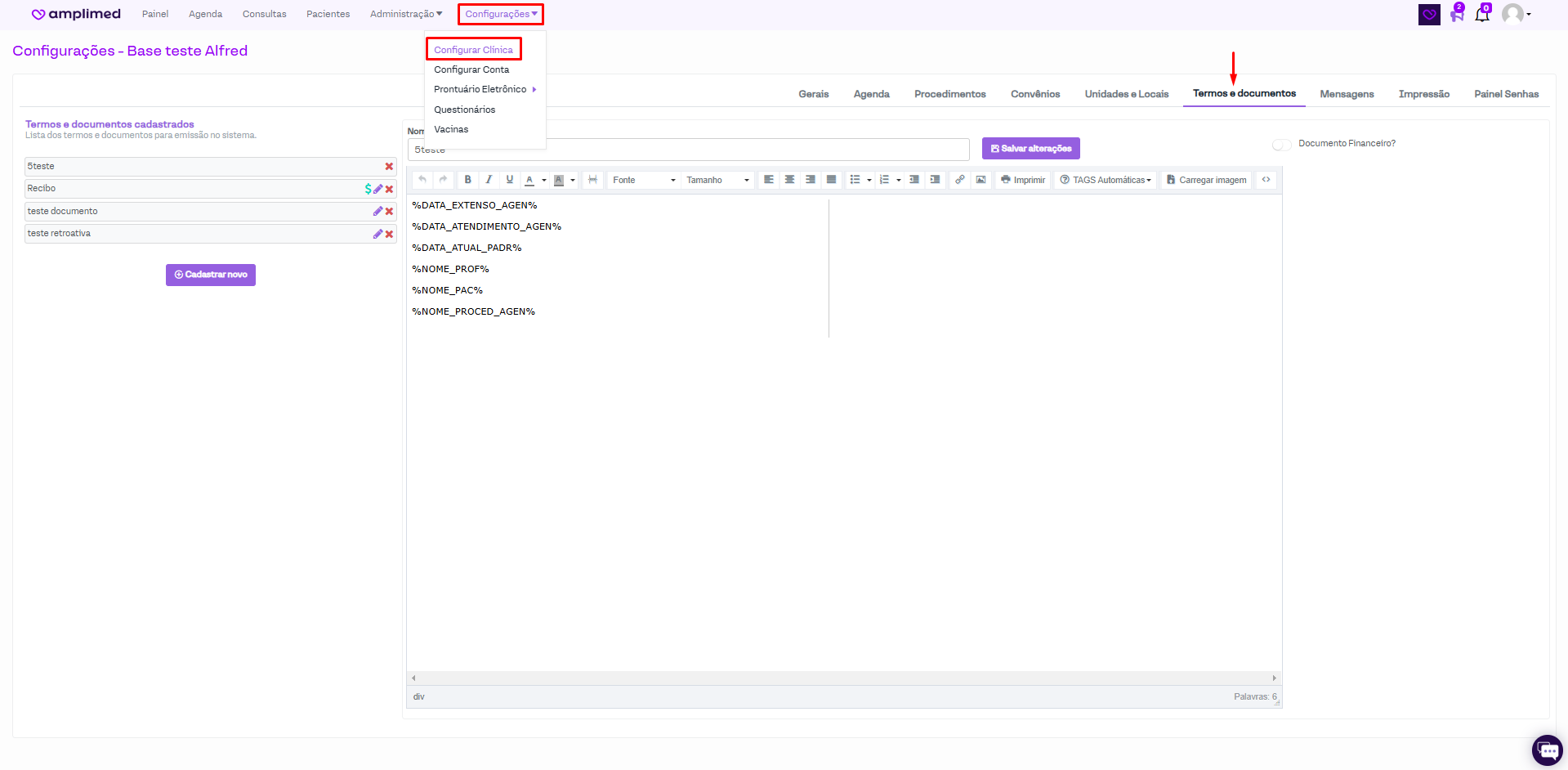Switch to the Mensagens tab

point(1347,94)
